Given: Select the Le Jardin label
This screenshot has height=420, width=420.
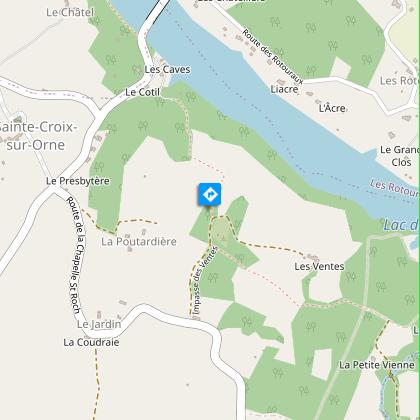Looking at the screenshot, I should tap(99, 324).
